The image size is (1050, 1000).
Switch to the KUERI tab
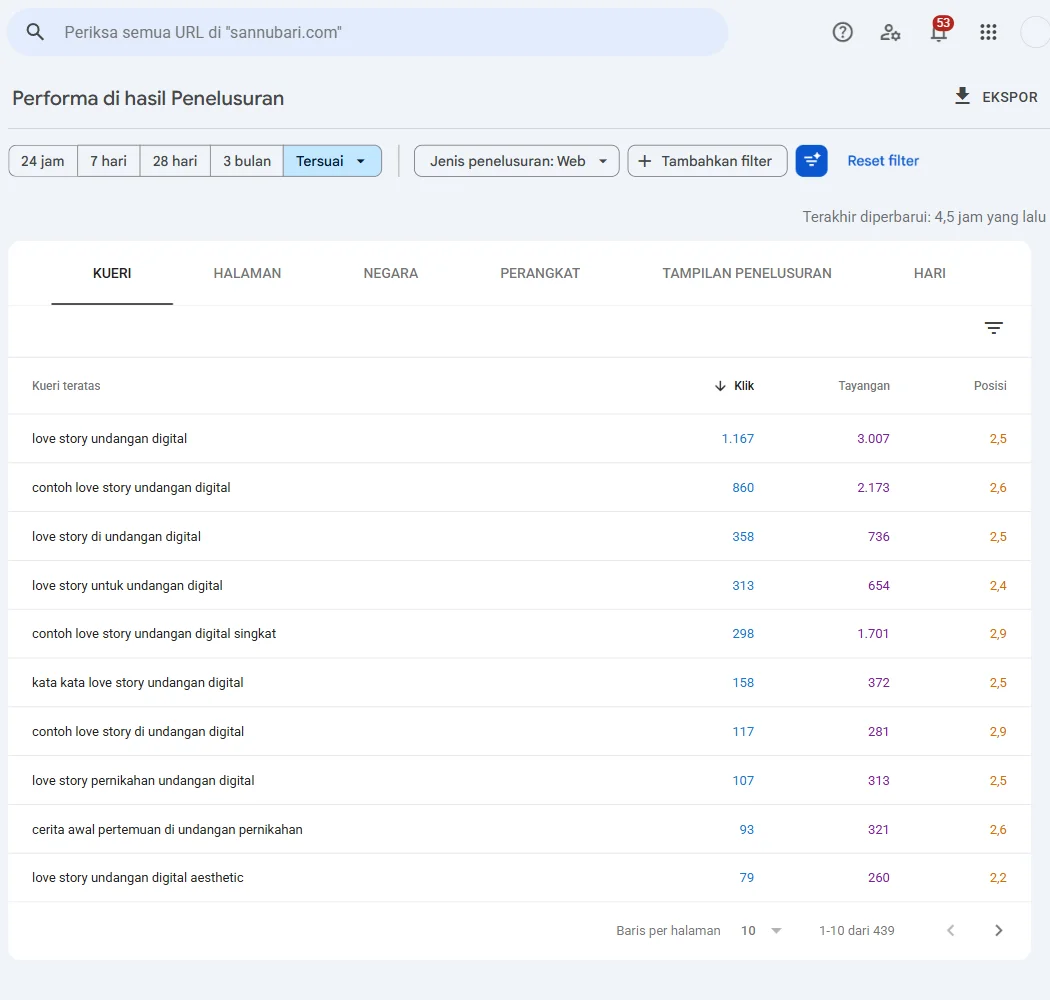coord(112,273)
